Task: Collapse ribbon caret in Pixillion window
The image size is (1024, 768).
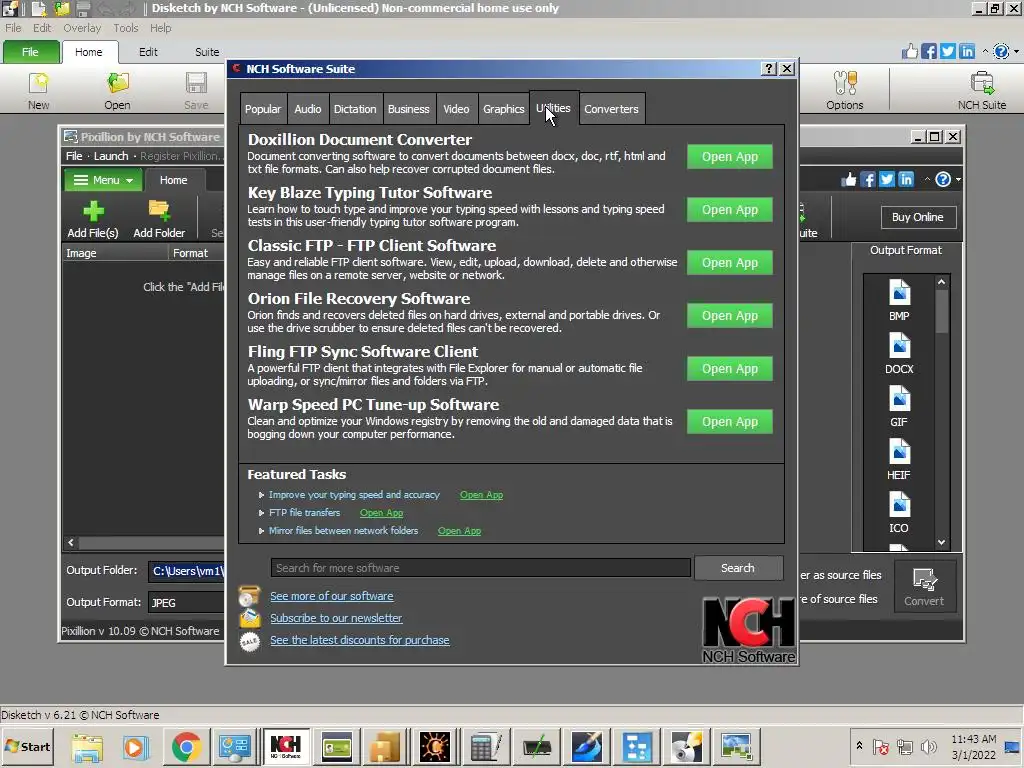Action: point(927,179)
